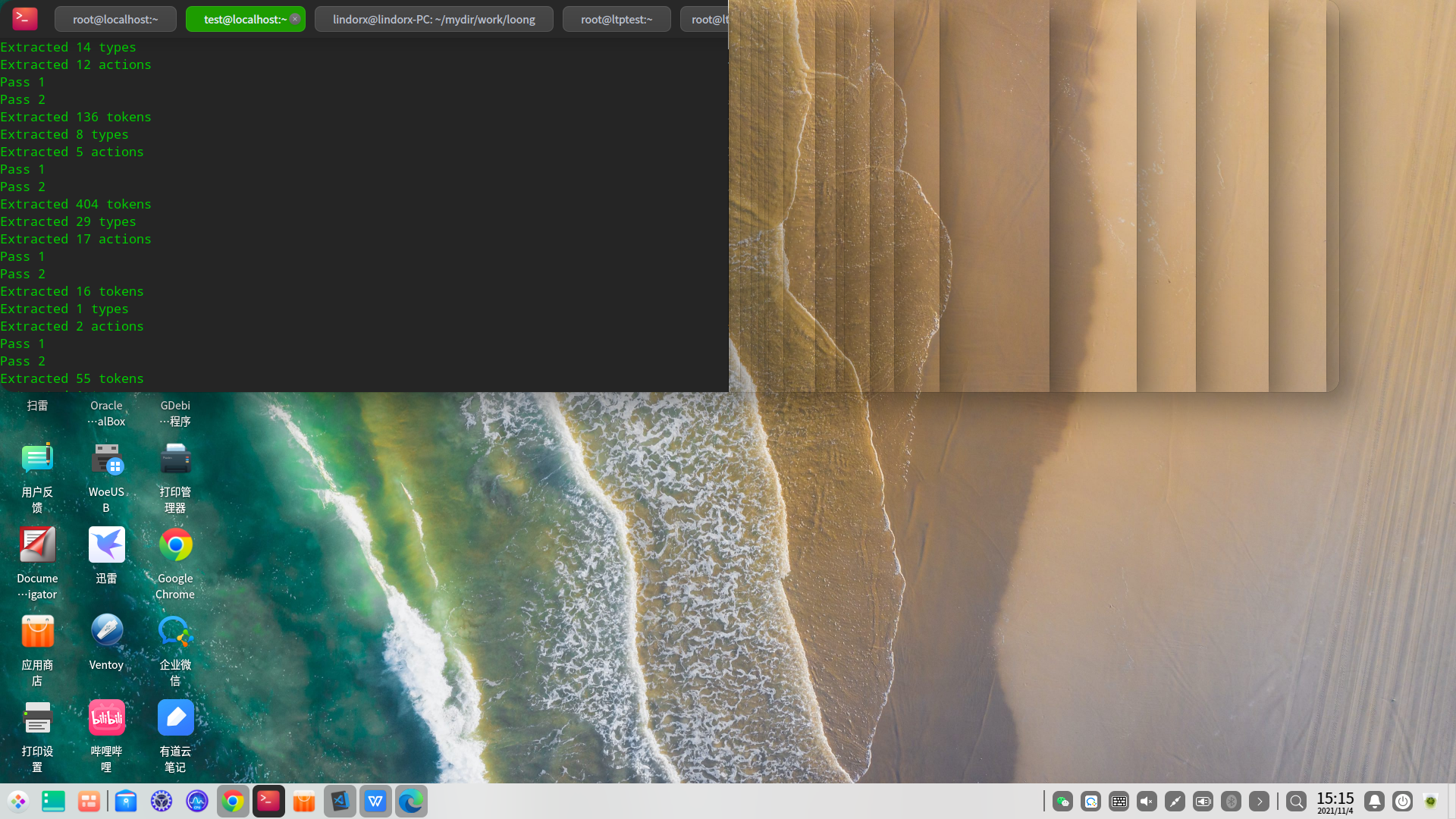Viewport: 1456px width, 819px height.
Task: Click the clock showing 15:15
Action: click(x=1335, y=801)
